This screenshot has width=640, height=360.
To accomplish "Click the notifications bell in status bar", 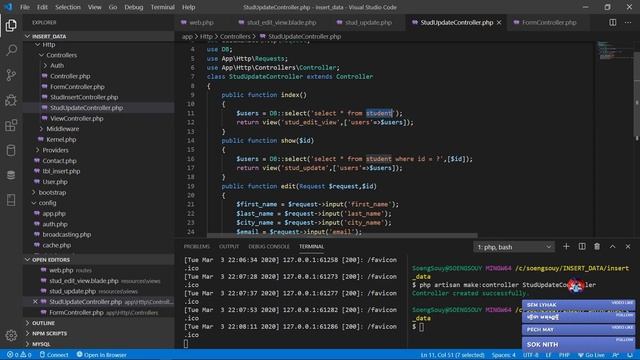I will click(x=630, y=355).
